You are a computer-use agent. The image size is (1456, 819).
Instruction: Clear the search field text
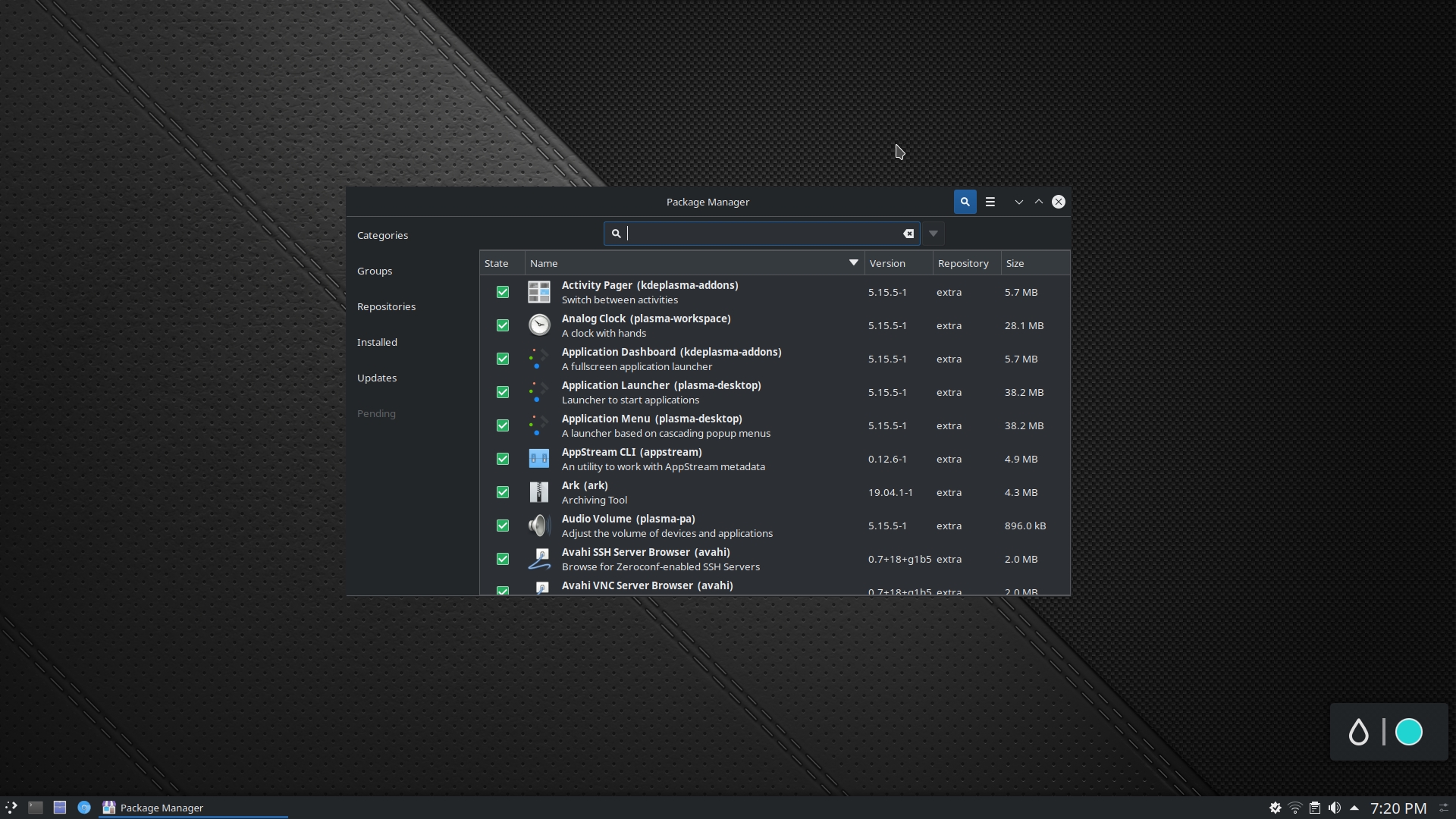908,234
